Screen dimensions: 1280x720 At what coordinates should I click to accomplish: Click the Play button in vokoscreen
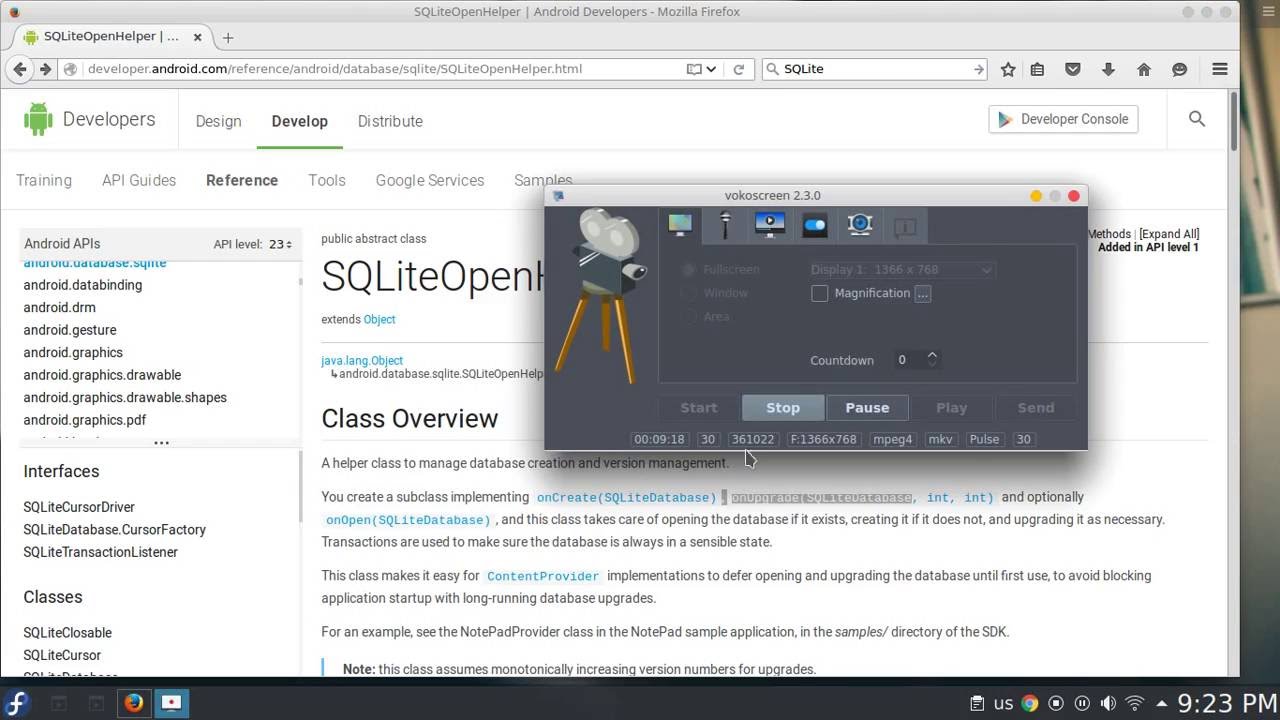951,407
